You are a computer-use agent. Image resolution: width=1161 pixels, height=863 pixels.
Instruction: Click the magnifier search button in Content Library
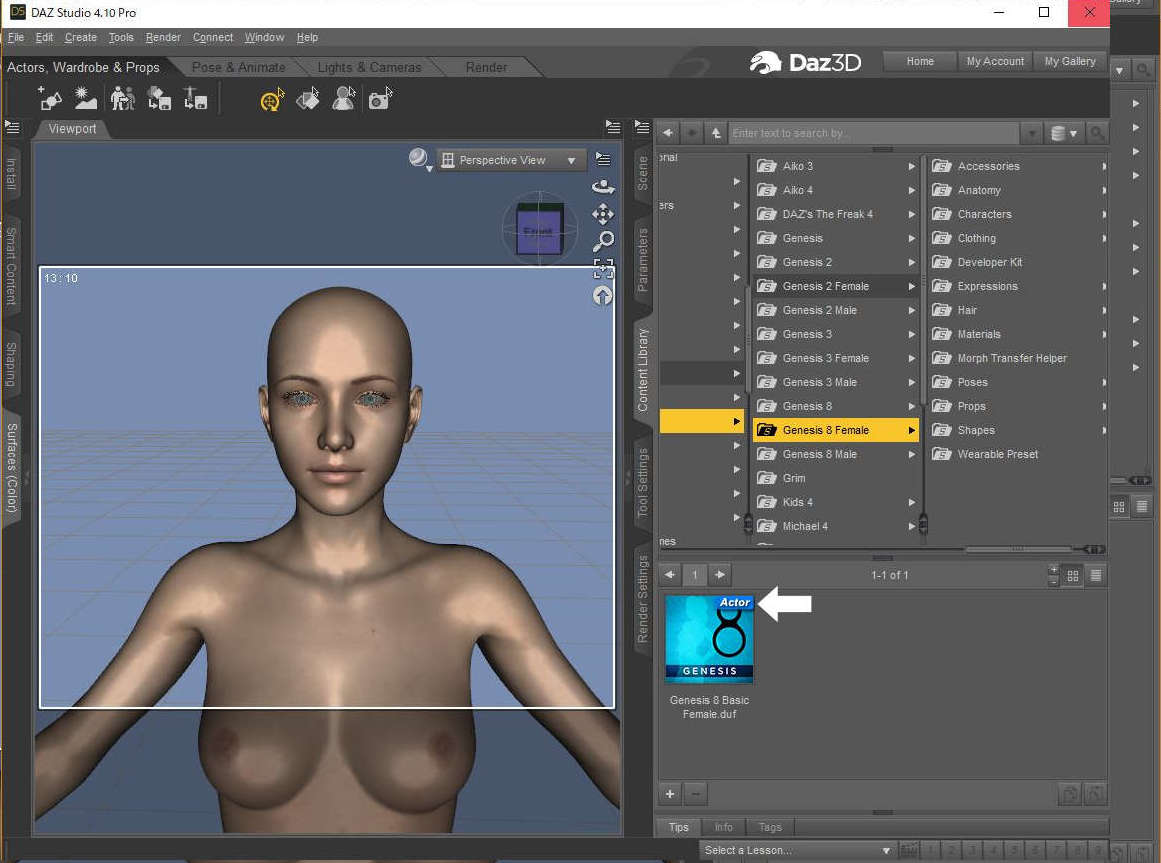1097,133
